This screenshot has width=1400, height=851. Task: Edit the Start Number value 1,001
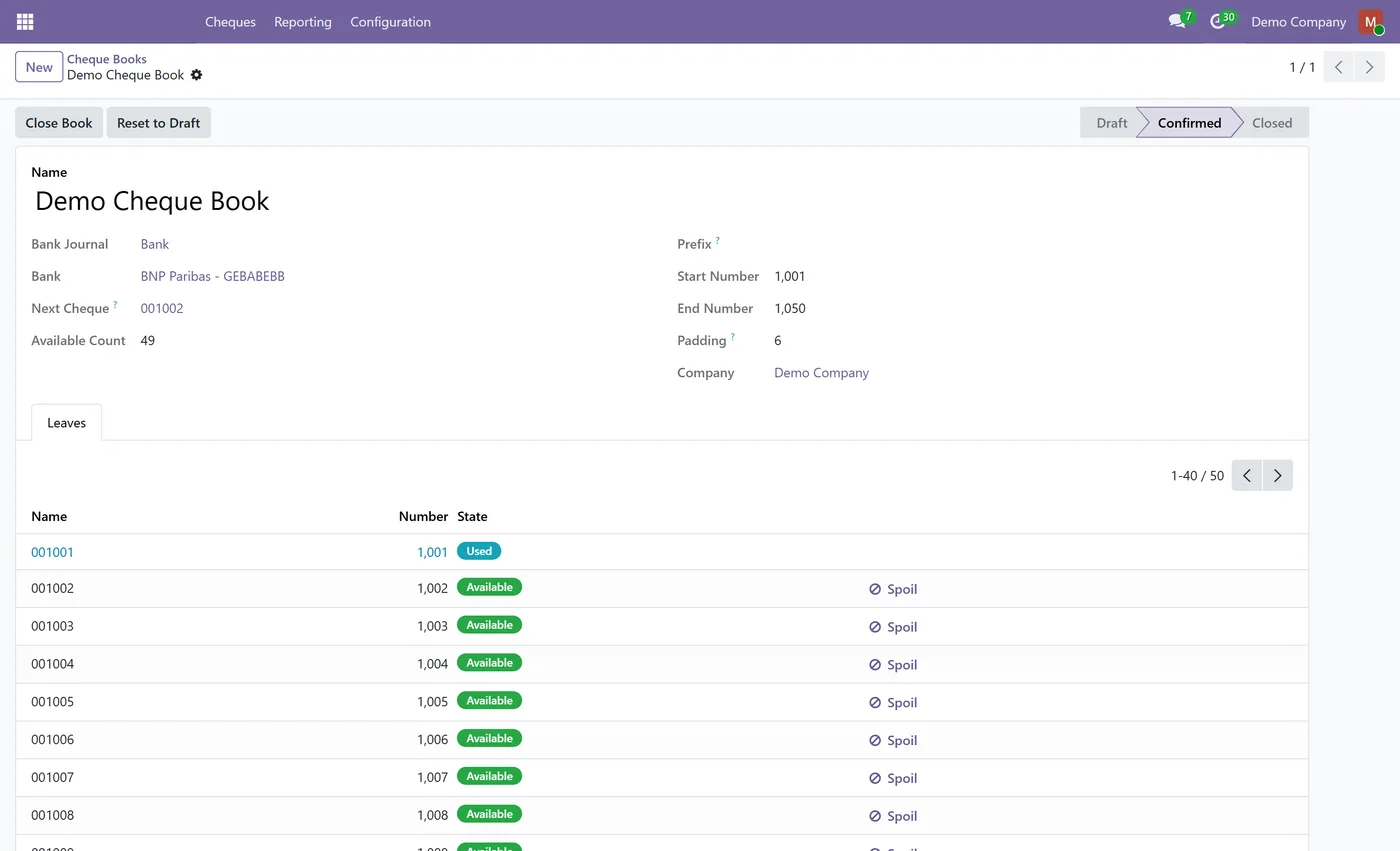pos(790,276)
